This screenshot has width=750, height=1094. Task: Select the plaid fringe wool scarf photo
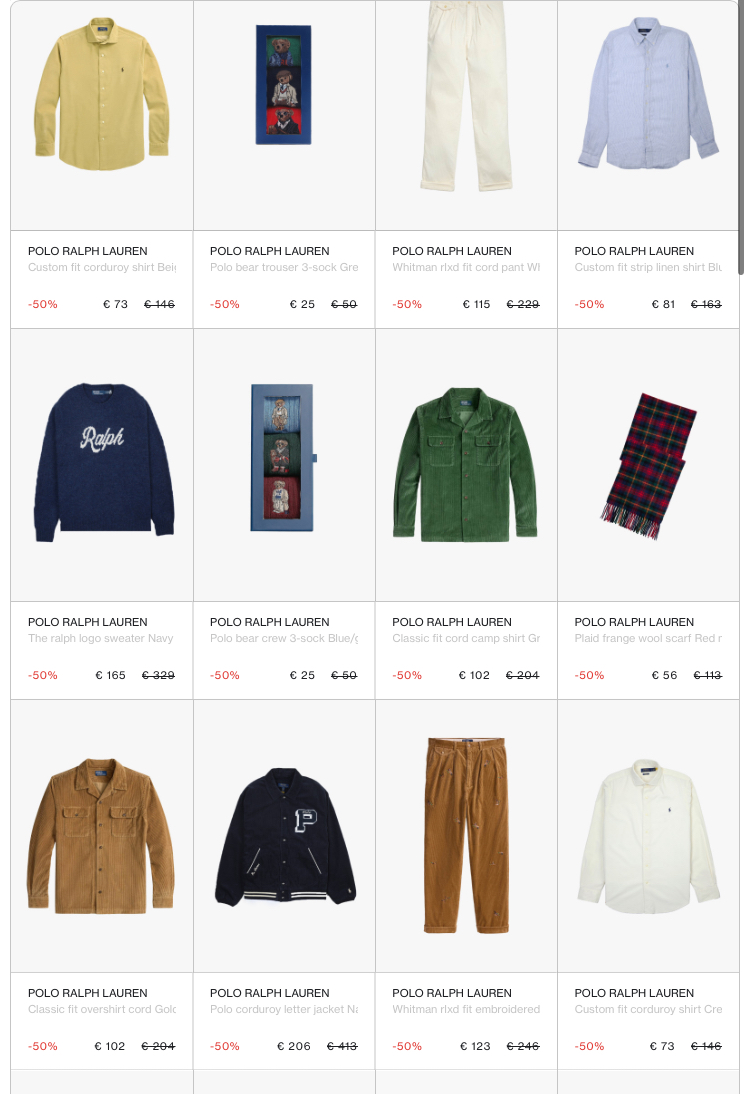tap(648, 466)
